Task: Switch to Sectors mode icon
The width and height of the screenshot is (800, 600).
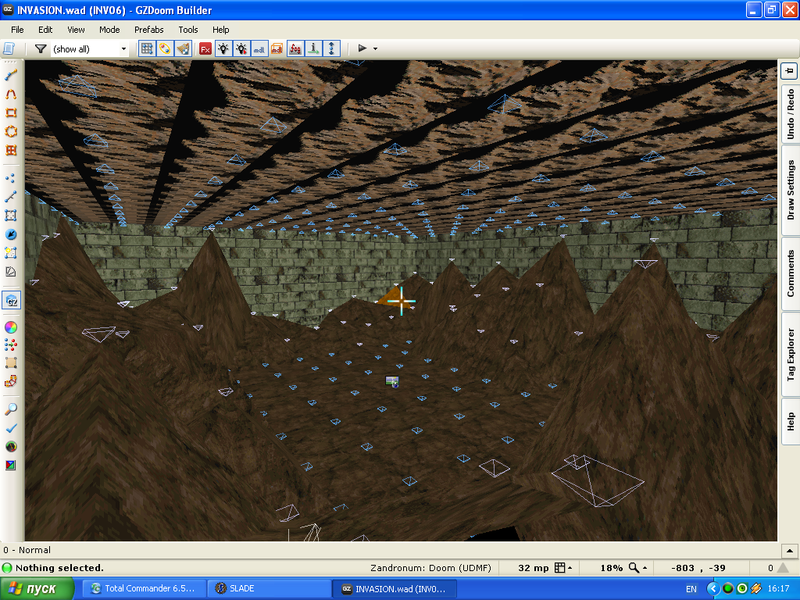Action: (11, 215)
